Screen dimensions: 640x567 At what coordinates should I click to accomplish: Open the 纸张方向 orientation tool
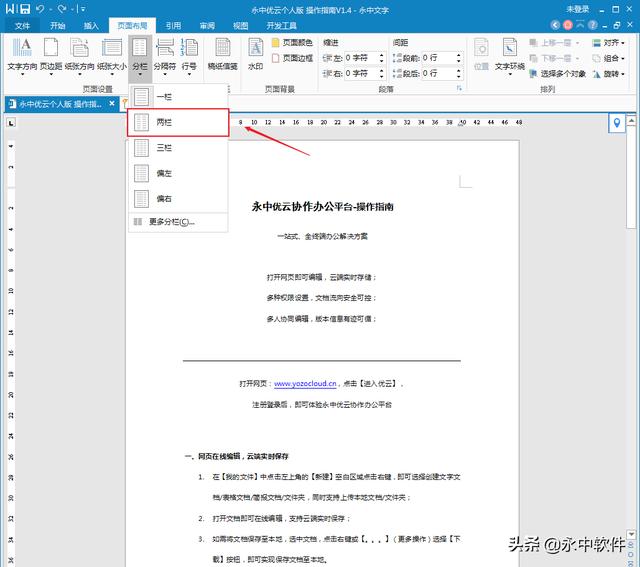point(79,57)
